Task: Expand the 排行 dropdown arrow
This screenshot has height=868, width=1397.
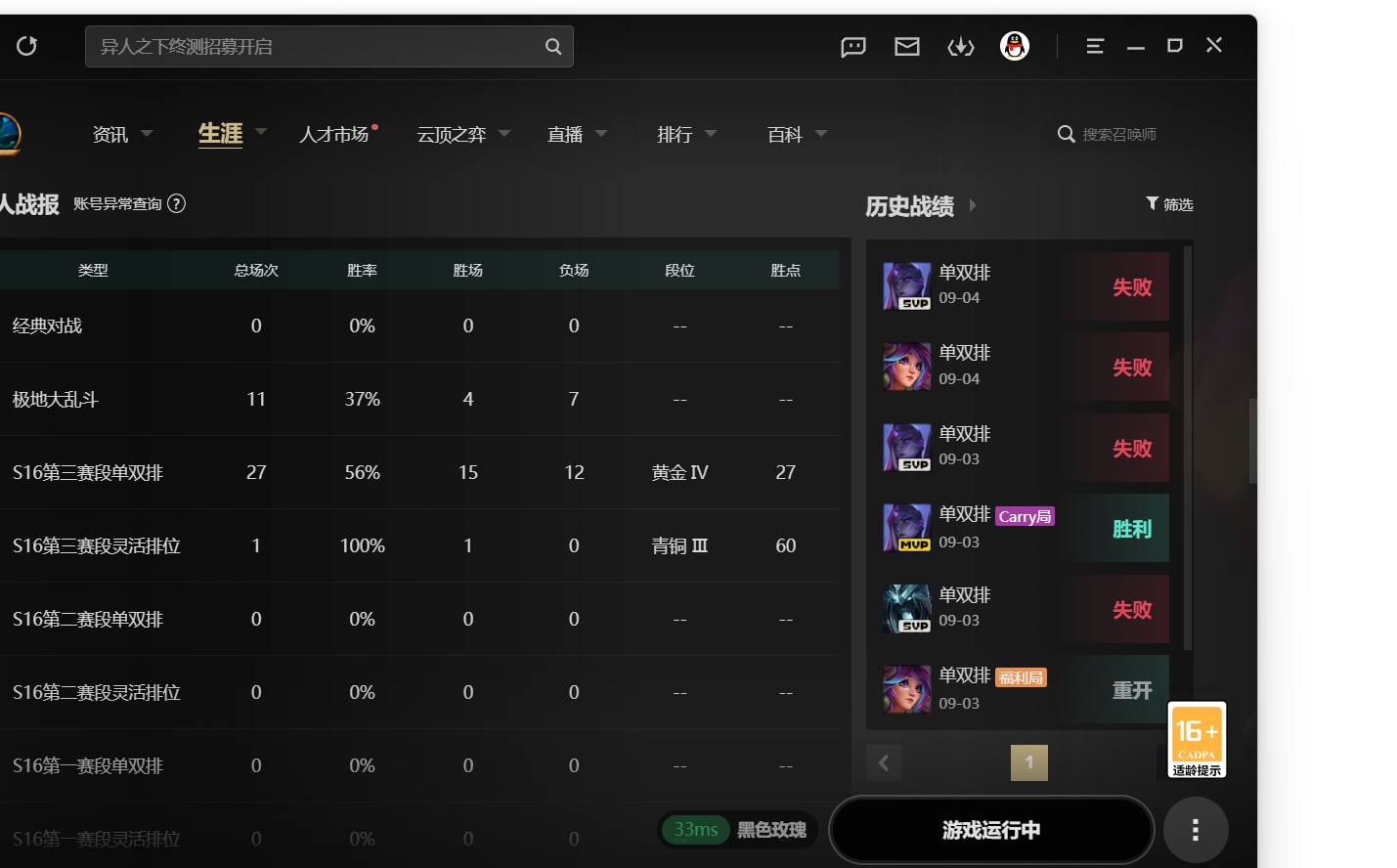Action: [x=711, y=133]
